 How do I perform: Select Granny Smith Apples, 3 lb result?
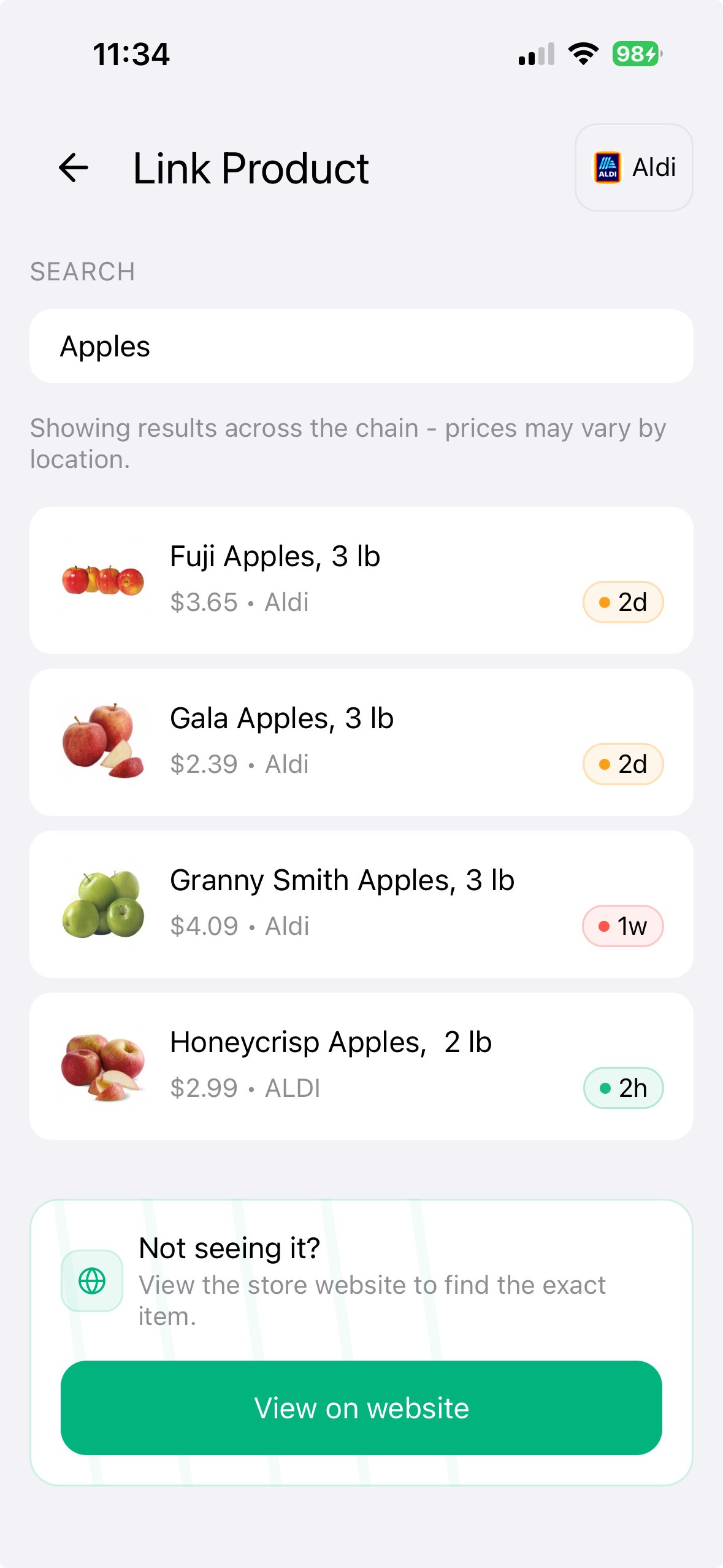[361, 904]
